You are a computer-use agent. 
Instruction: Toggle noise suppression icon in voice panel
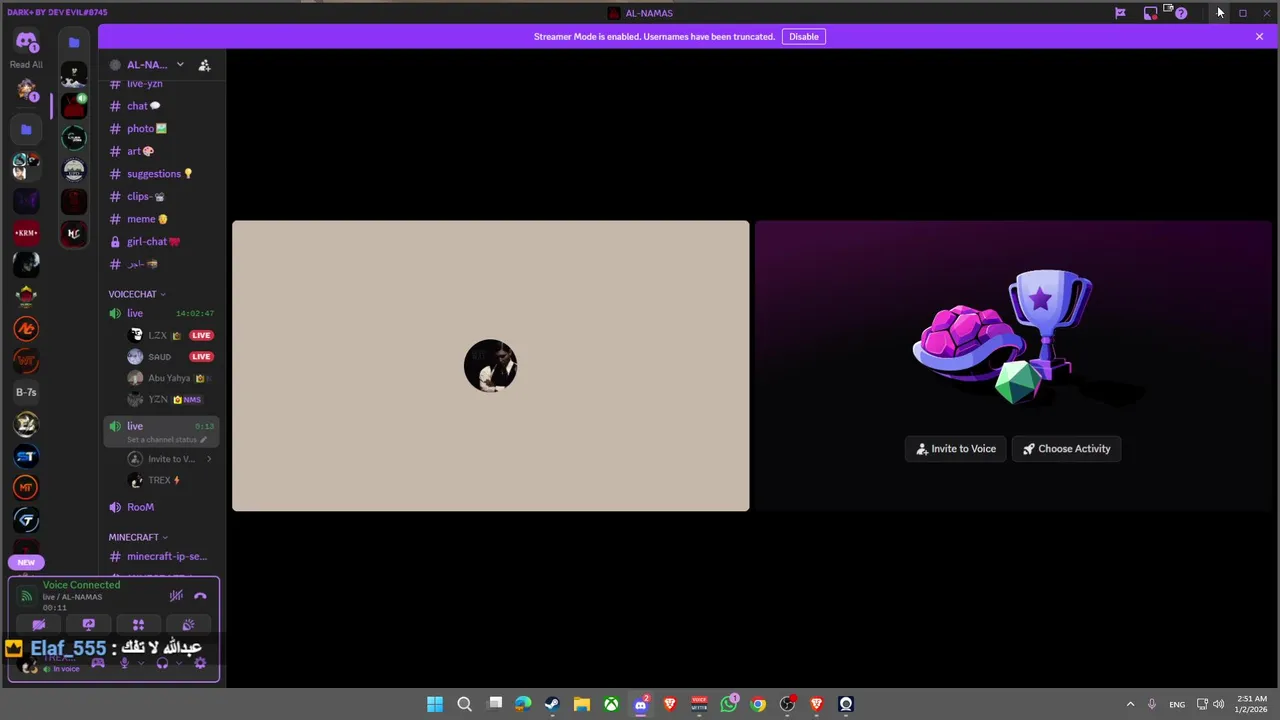[x=176, y=596]
